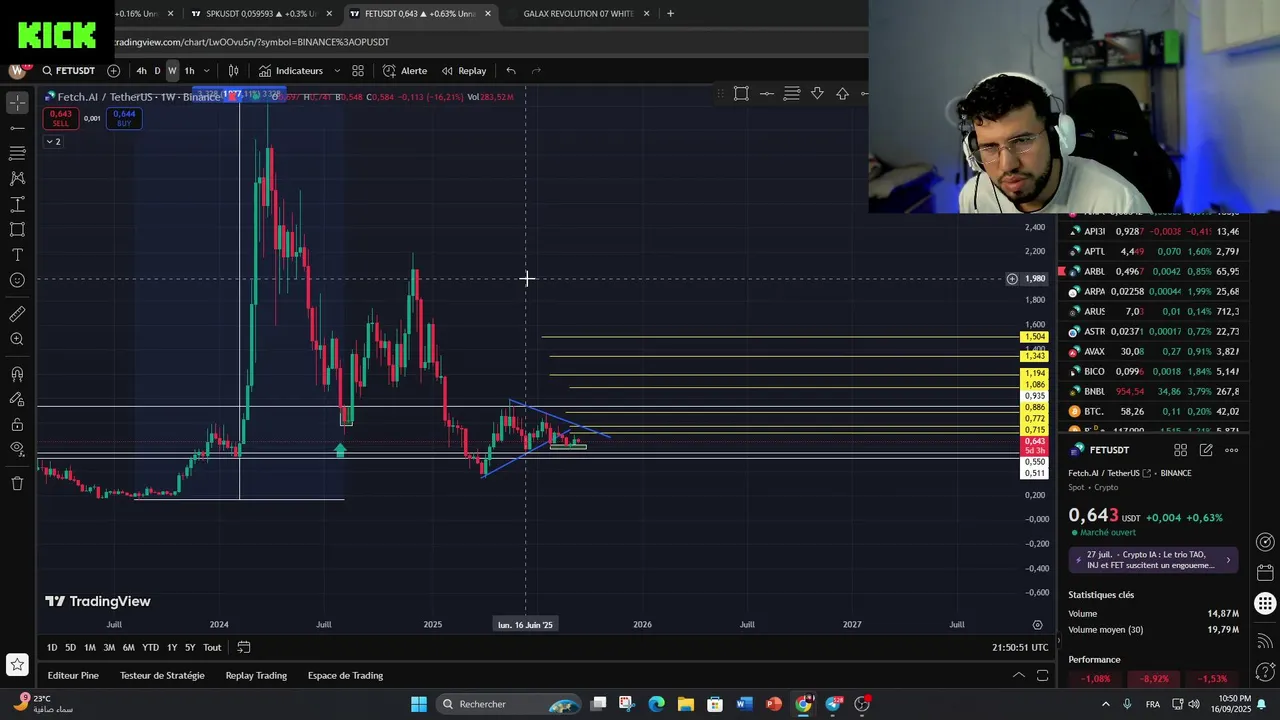Select the W weekly timeframe
The width and height of the screenshot is (1280, 720).
pyautogui.click(x=172, y=71)
